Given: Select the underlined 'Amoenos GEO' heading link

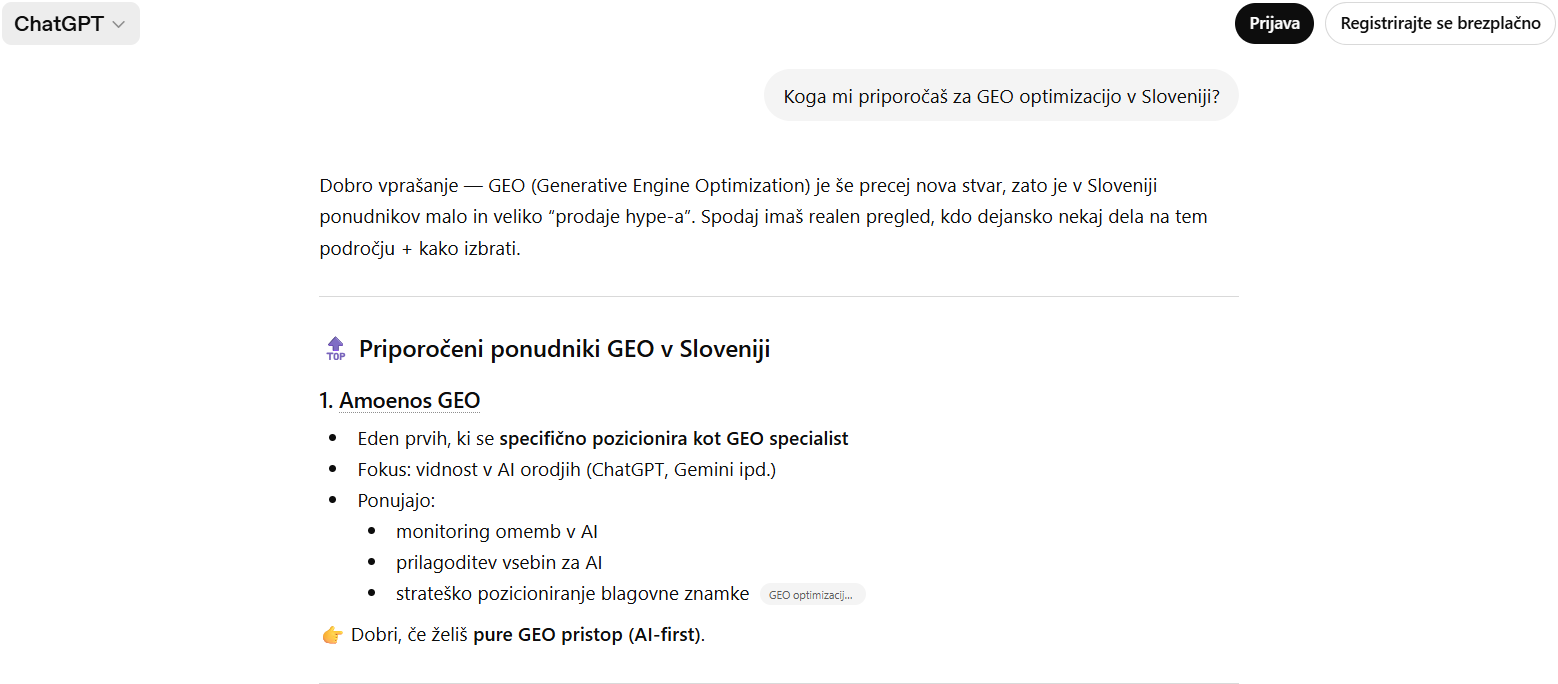Looking at the screenshot, I should click(x=409, y=399).
